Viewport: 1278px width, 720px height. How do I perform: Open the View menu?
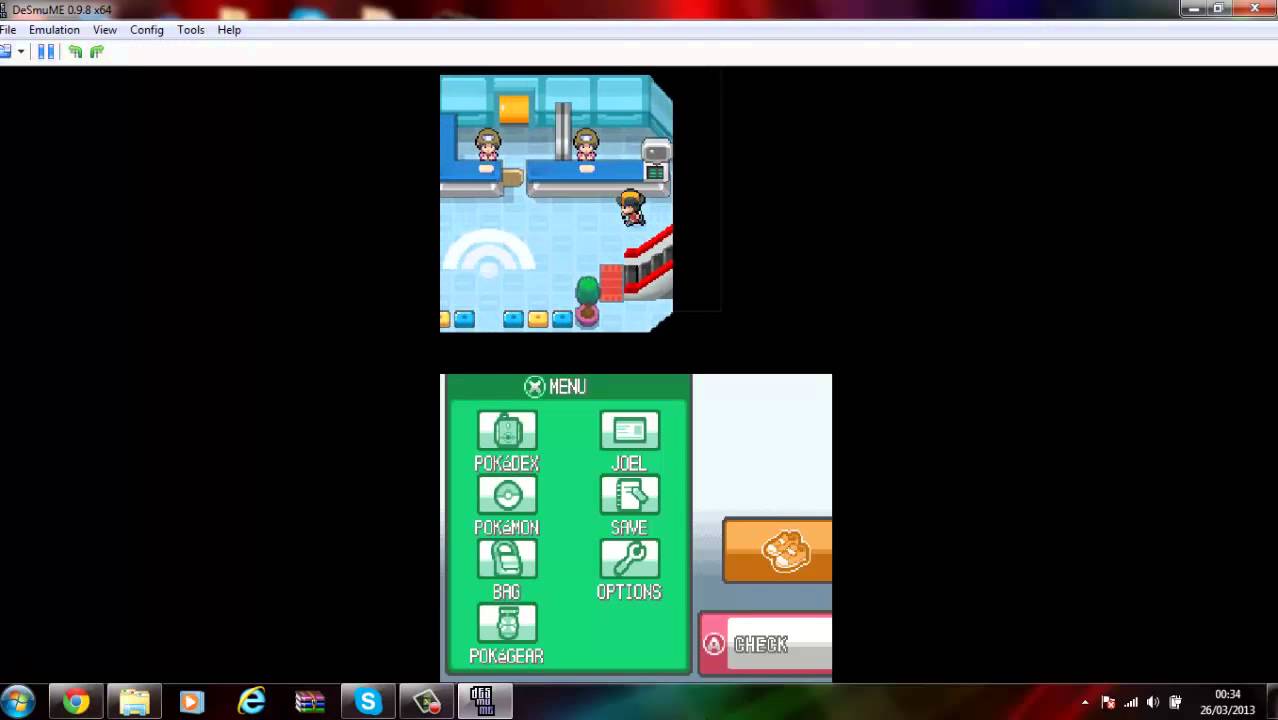coord(105,30)
